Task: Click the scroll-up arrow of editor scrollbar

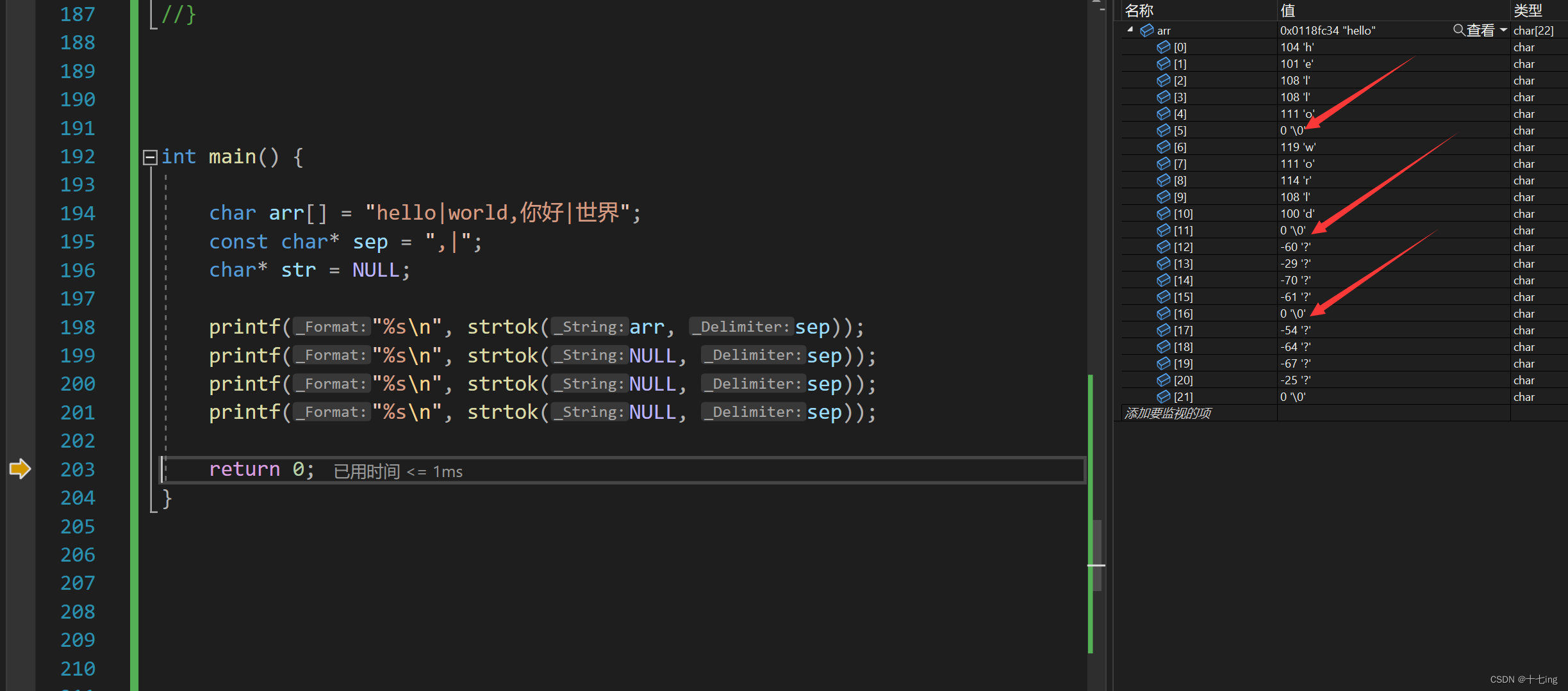Action: [1096, 3]
